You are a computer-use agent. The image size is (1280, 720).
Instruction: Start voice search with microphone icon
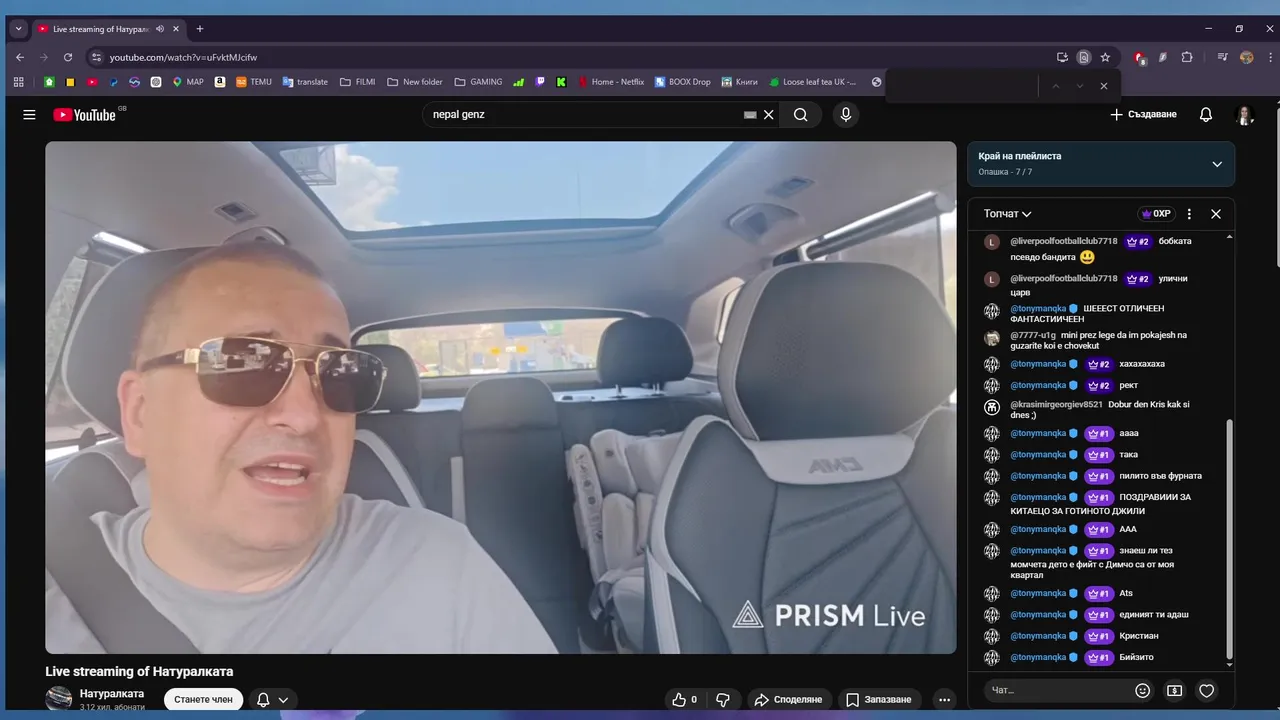point(846,115)
